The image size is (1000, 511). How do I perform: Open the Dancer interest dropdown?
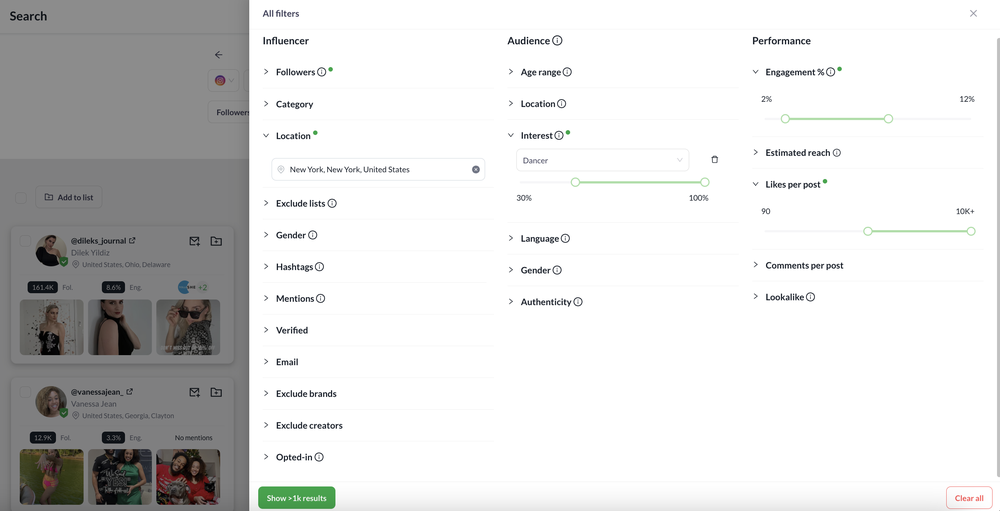coord(602,160)
